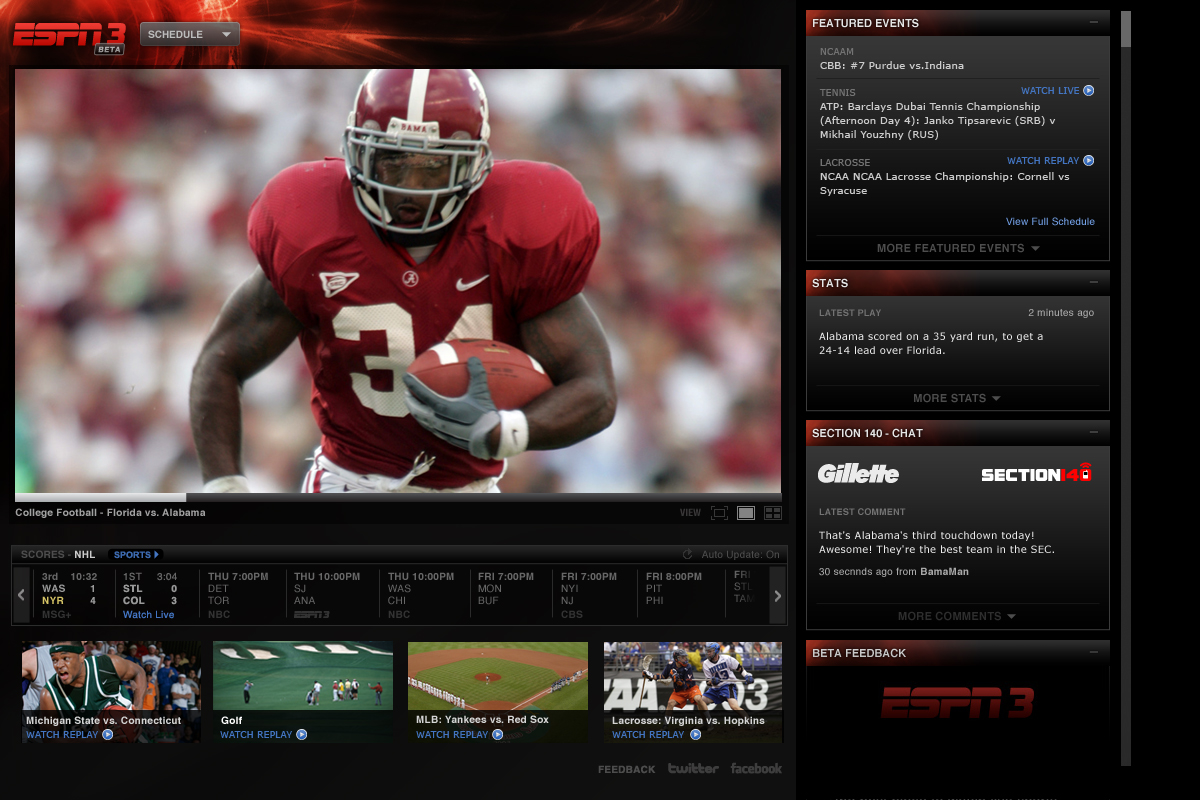Collapse the Featured Events panel
1200x800 pixels.
(1094, 22)
